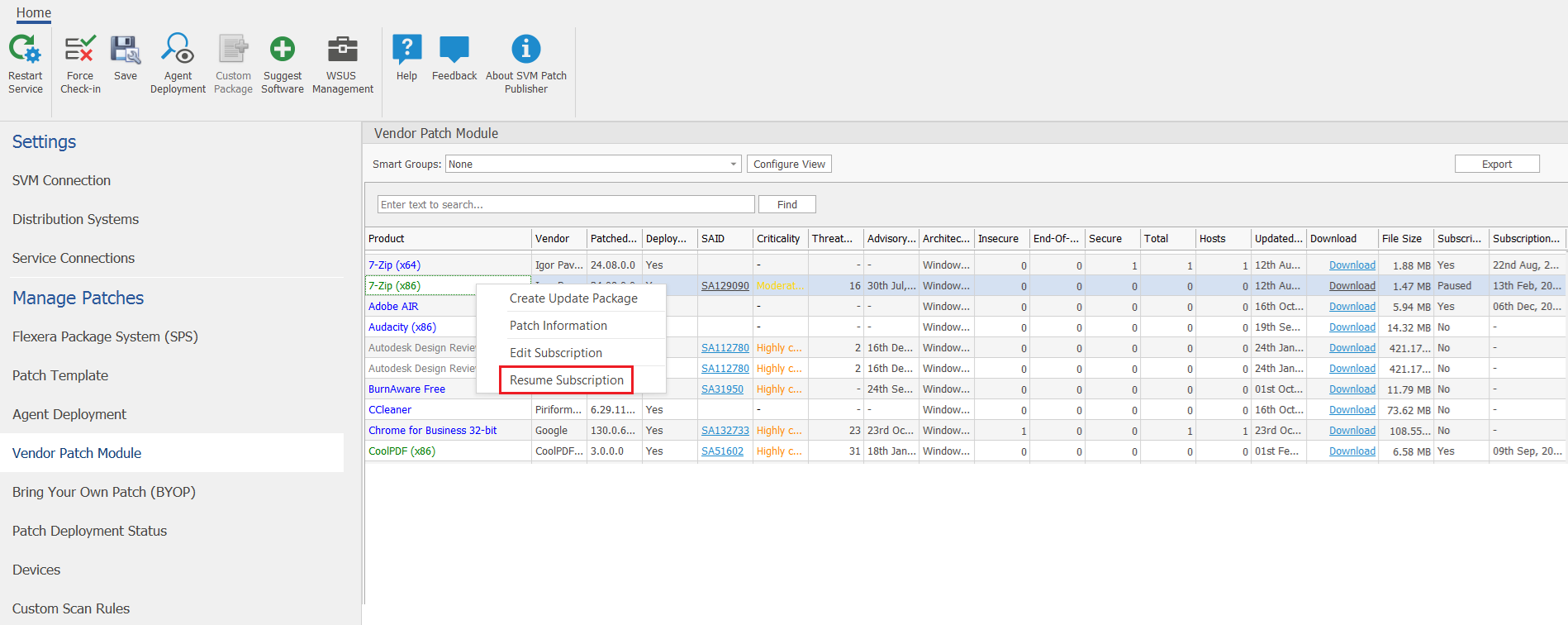Choose Create Update Package menu item
This screenshot has height=625, width=1568.
(x=573, y=298)
